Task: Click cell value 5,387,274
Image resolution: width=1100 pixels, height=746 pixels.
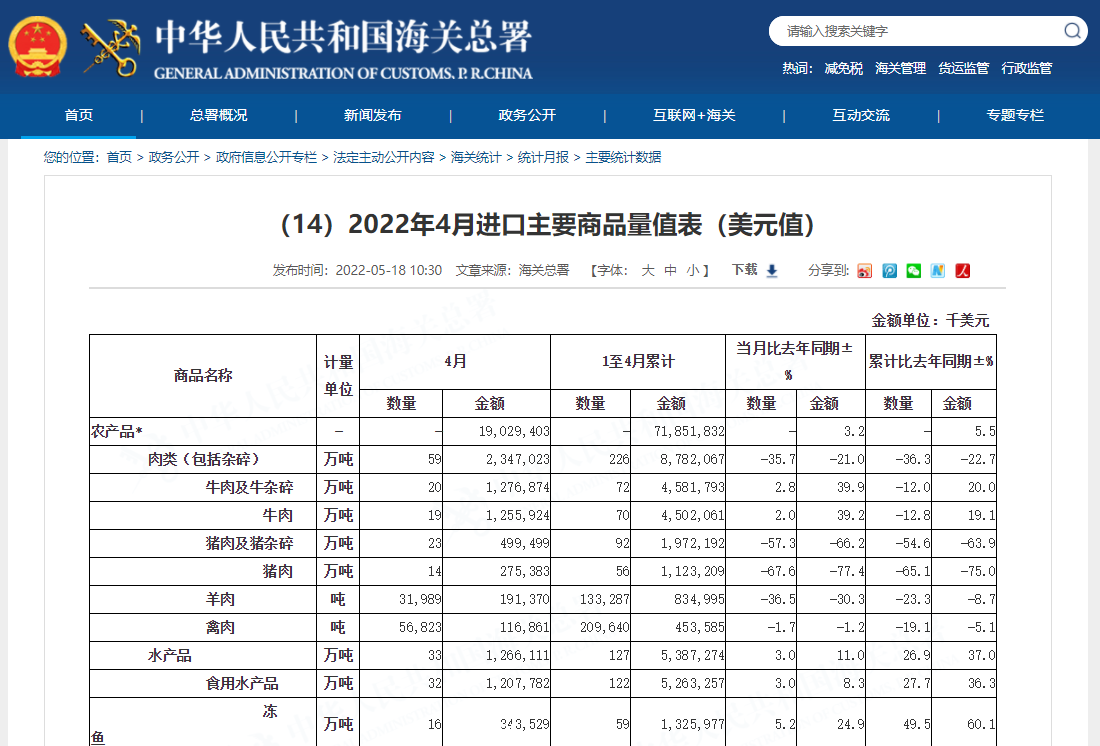Action: pos(692,656)
